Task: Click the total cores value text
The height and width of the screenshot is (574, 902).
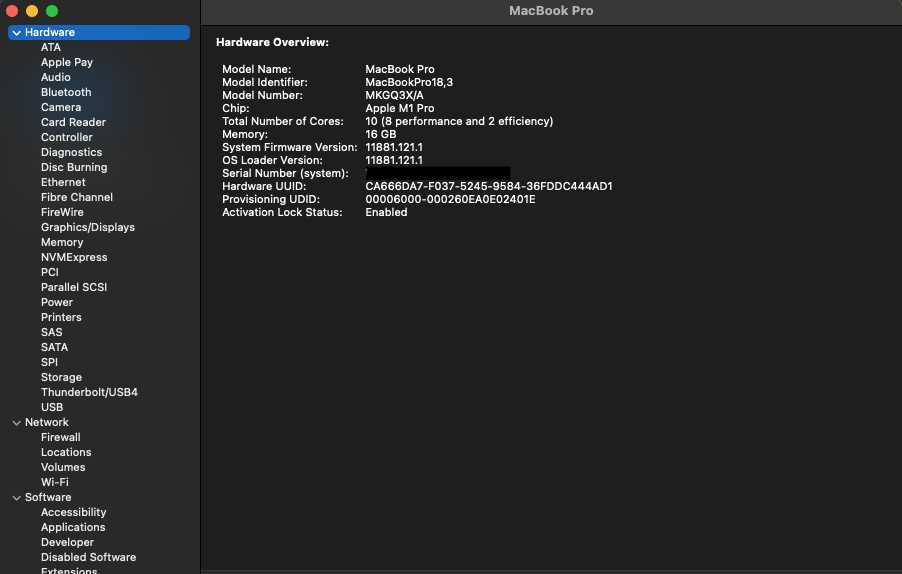Action: click(x=459, y=121)
